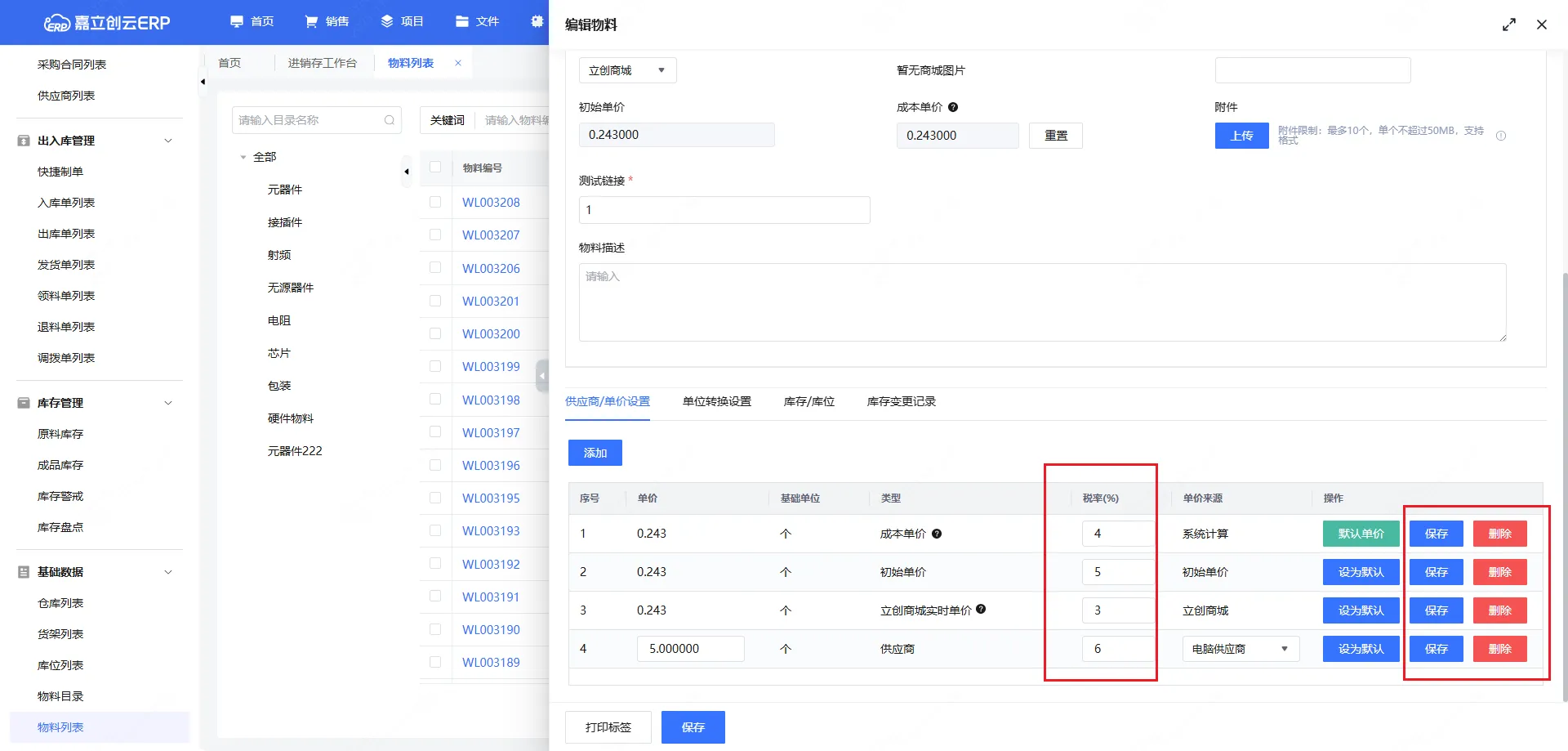Switch to the 单位转换设置 tab
The image size is (1568, 751).
716,401
